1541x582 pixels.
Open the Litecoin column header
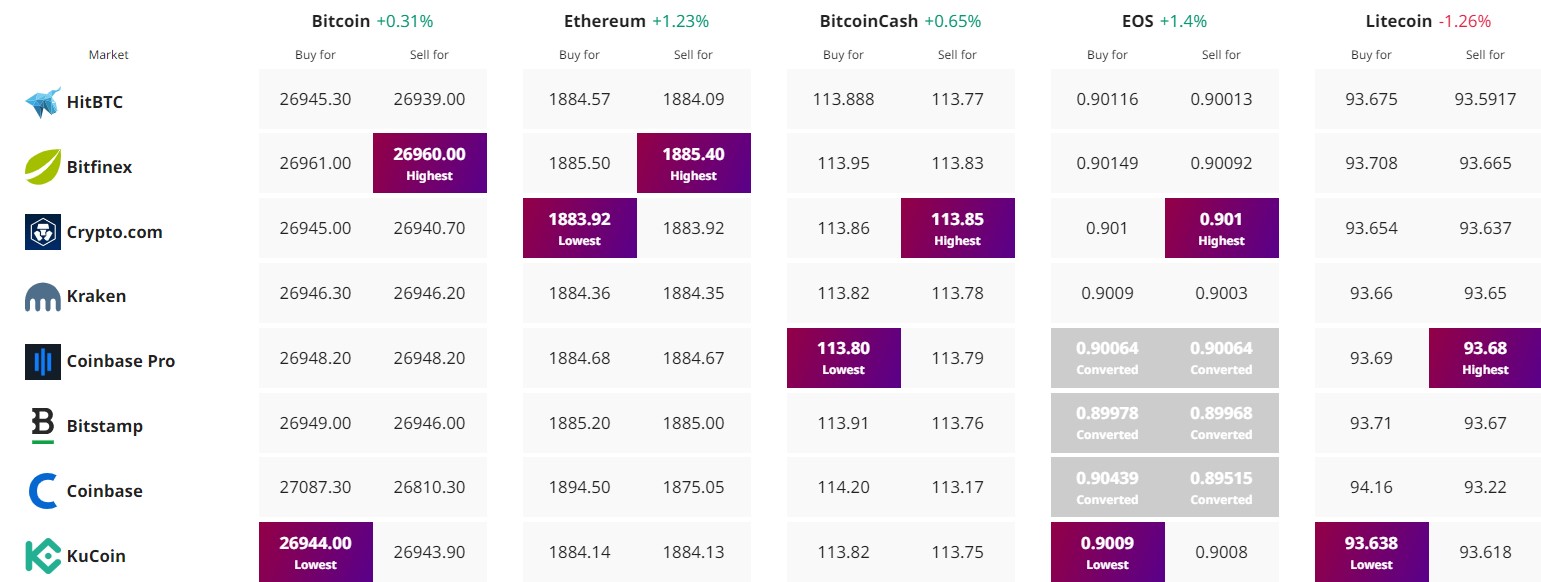click(x=1399, y=21)
